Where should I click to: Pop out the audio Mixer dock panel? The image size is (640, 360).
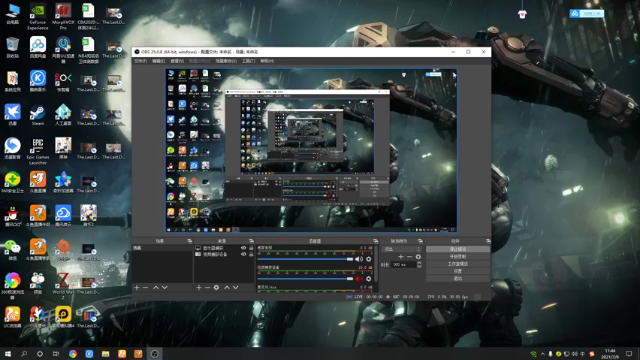tap(376, 241)
